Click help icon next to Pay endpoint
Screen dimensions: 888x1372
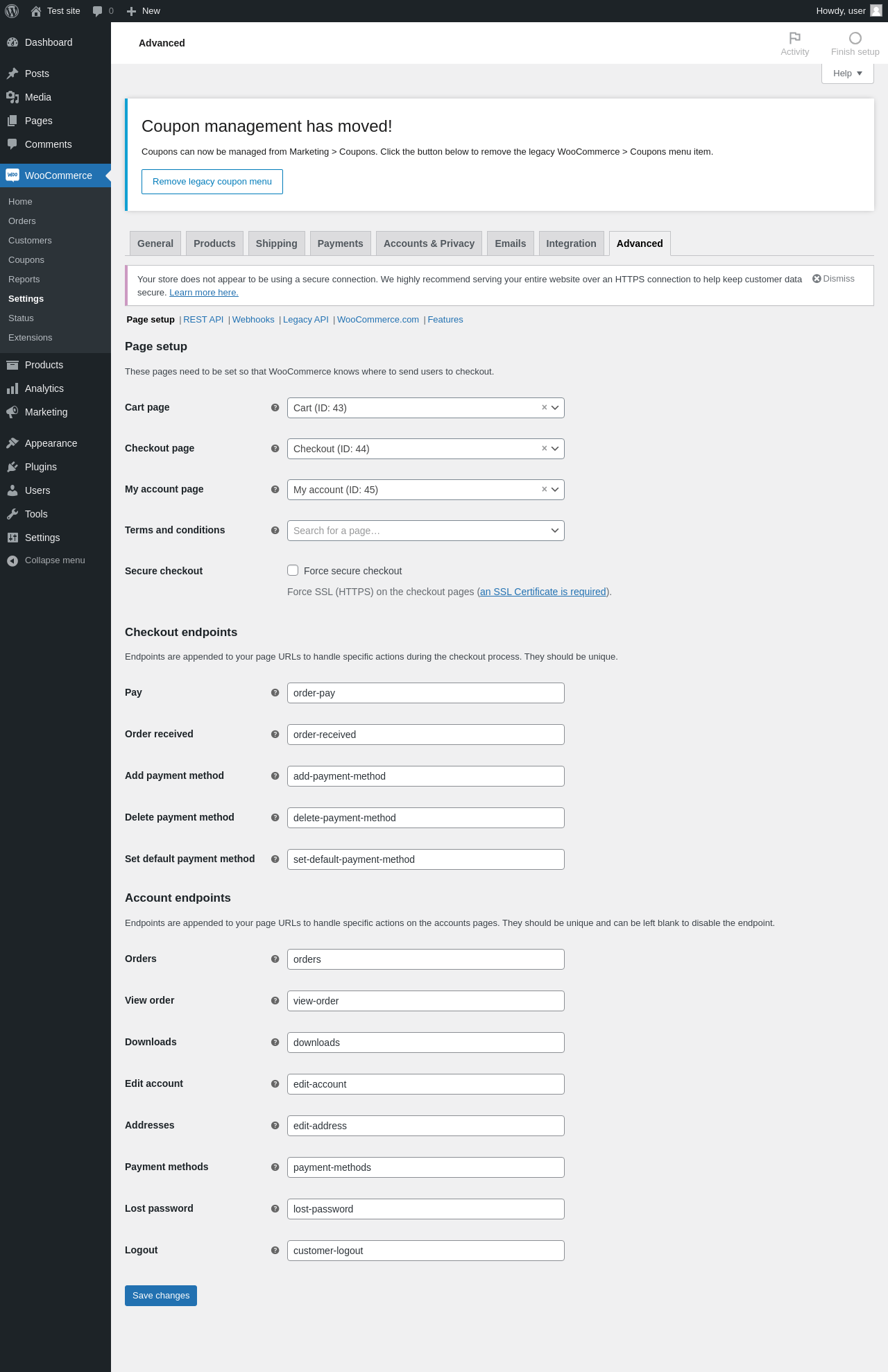pos(275,693)
